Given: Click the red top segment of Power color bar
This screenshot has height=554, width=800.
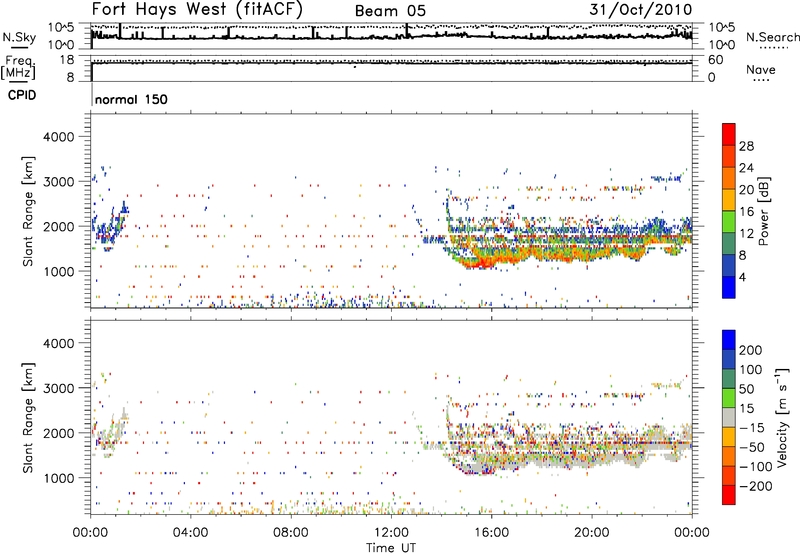Looking at the screenshot, I should (x=729, y=135).
